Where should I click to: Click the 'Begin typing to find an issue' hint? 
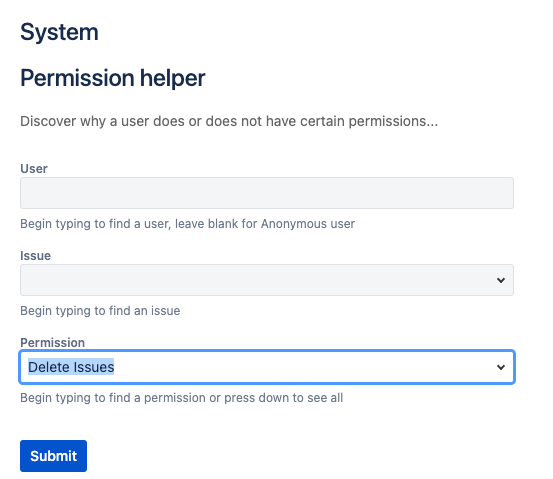coord(100,311)
